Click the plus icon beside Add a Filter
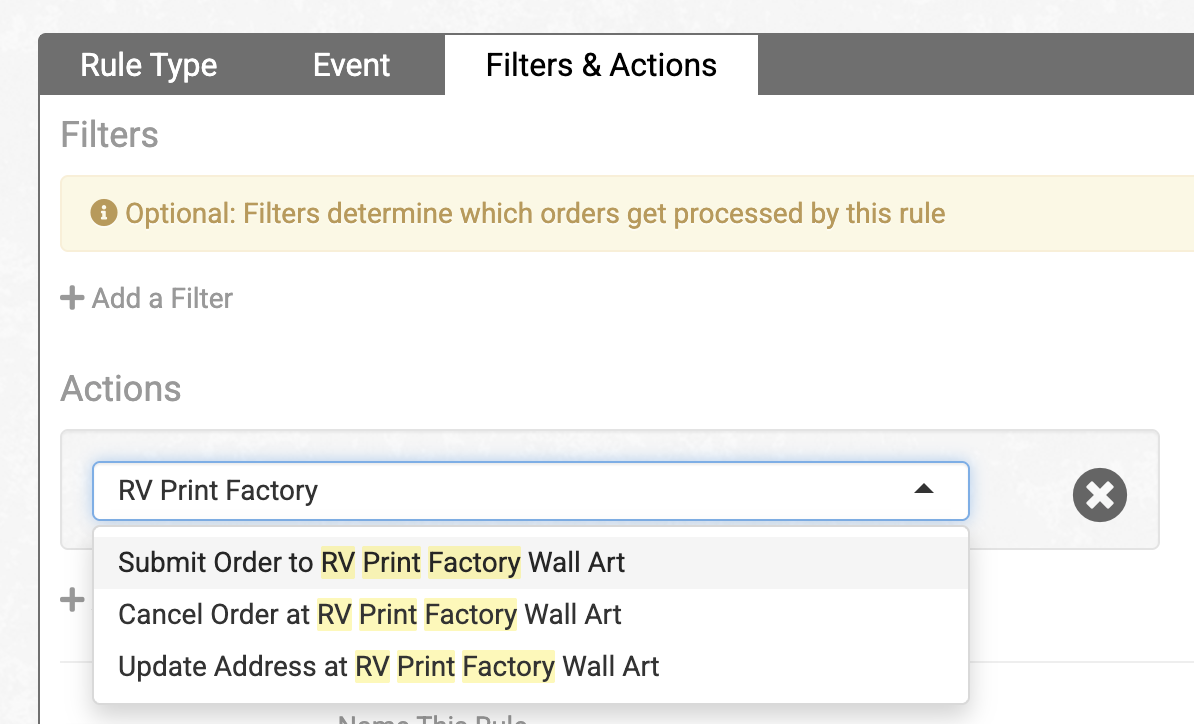The width and height of the screenshot is (1194, 724). coord(72,298)
